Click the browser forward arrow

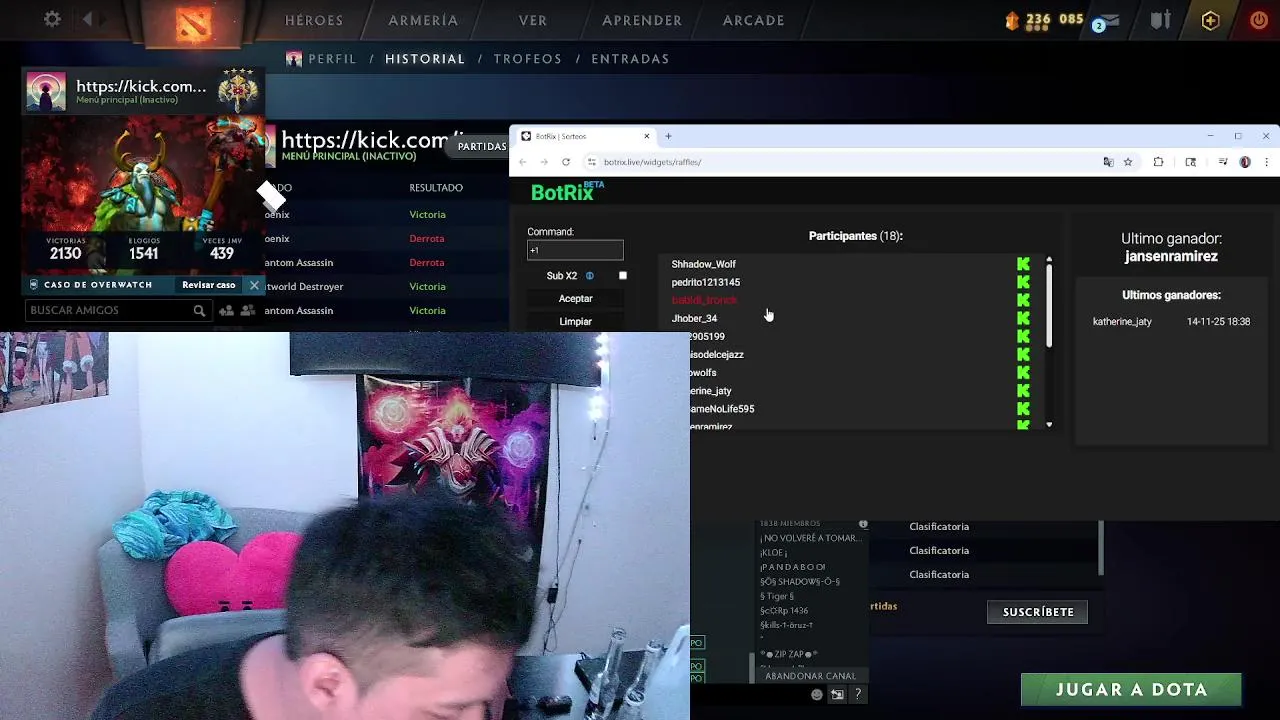pos(544,162)
